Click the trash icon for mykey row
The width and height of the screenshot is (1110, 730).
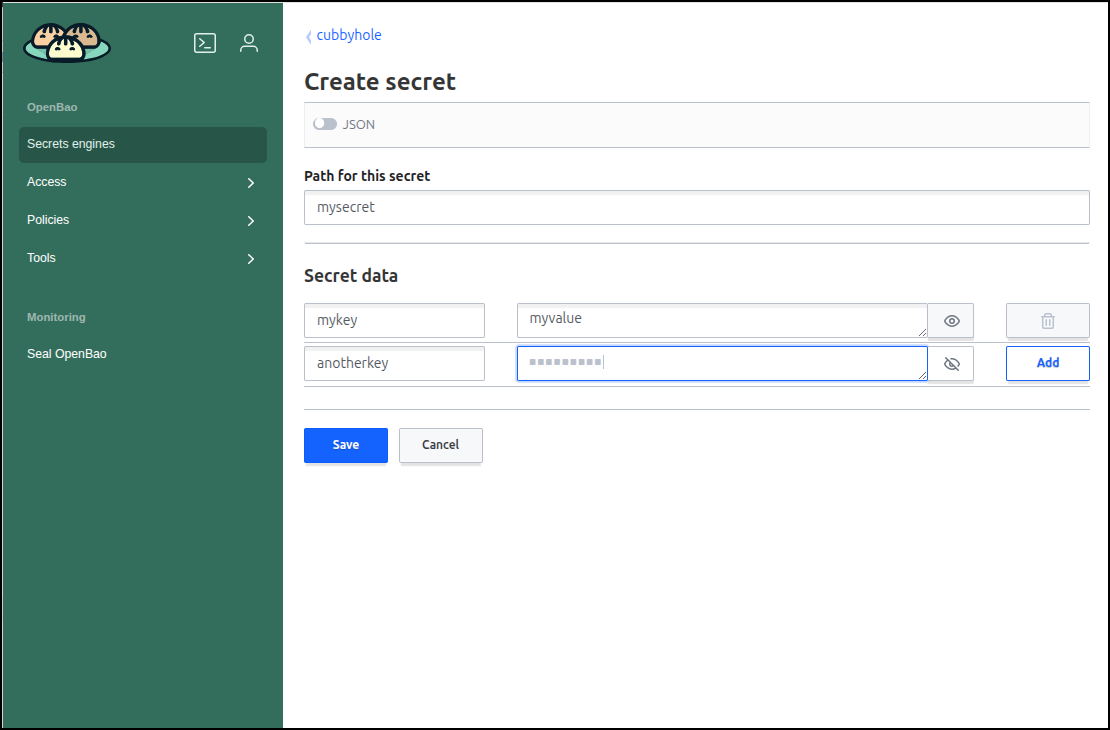pos(1047,321)
